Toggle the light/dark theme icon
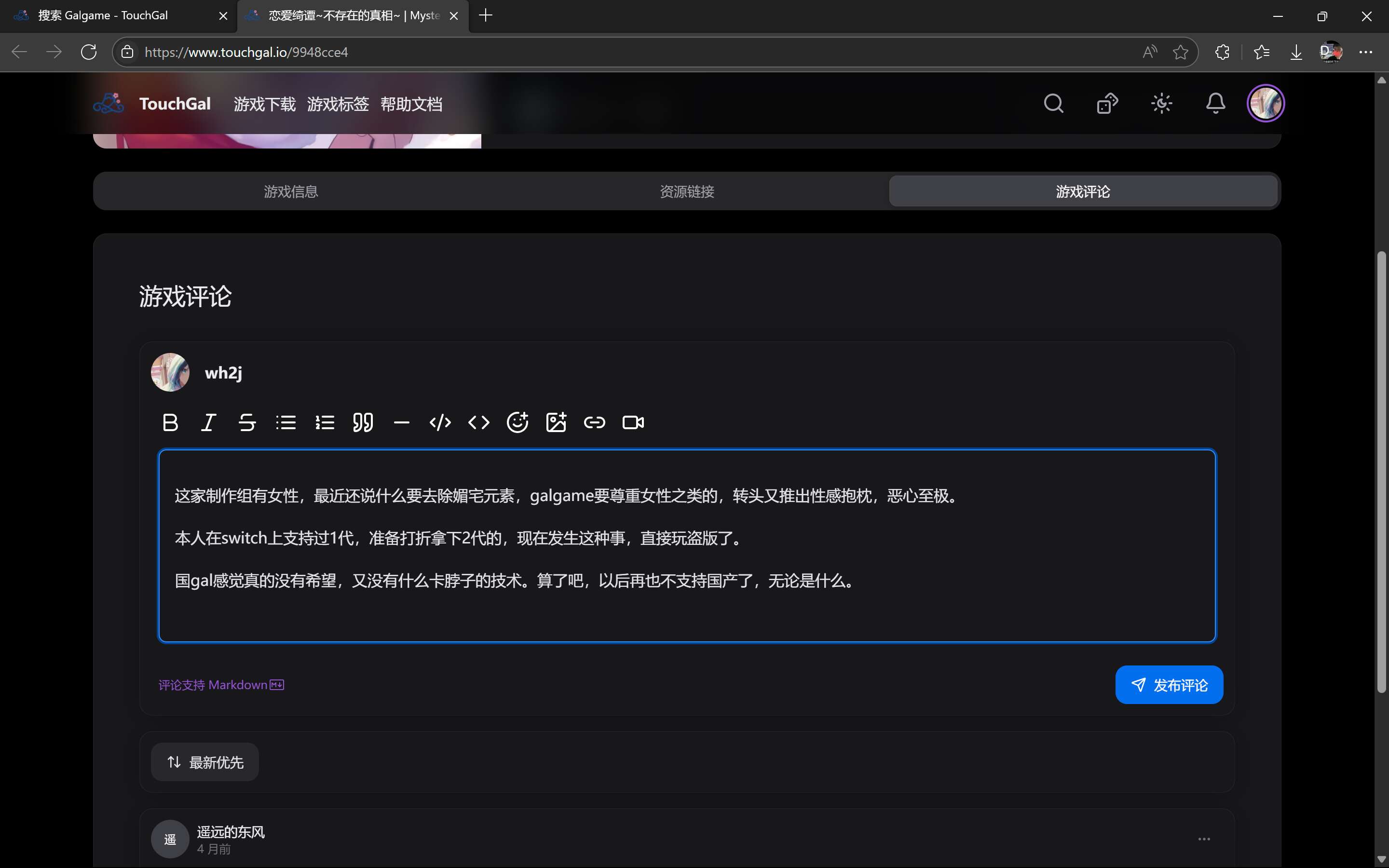The width and height of the screenshot is (1389, 868). [x=1162, y=103]
